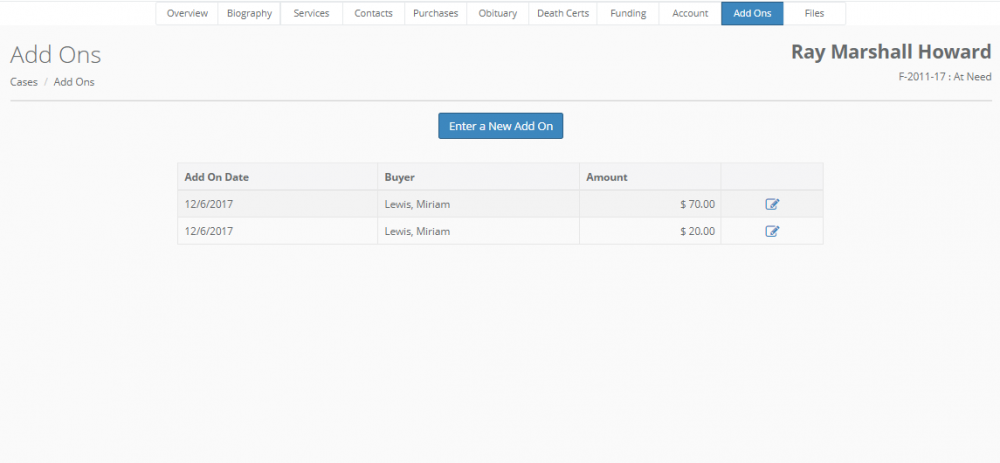This screenshot has width=1000, height=463.
Task: Switch to the Biography tab
Action: click(249, 13)
